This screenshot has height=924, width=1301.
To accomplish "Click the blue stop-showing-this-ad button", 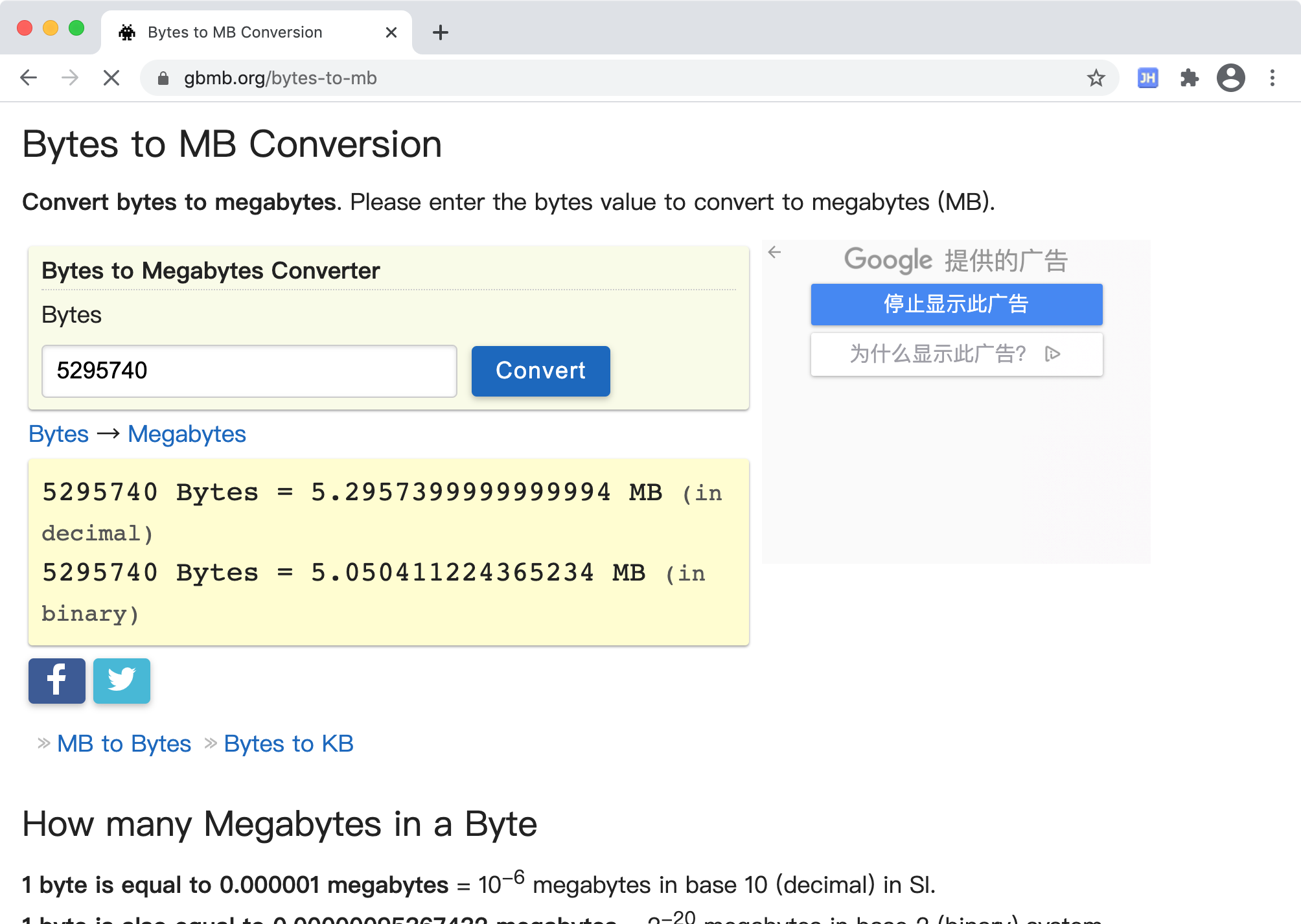I will click(x=956, y=304).
